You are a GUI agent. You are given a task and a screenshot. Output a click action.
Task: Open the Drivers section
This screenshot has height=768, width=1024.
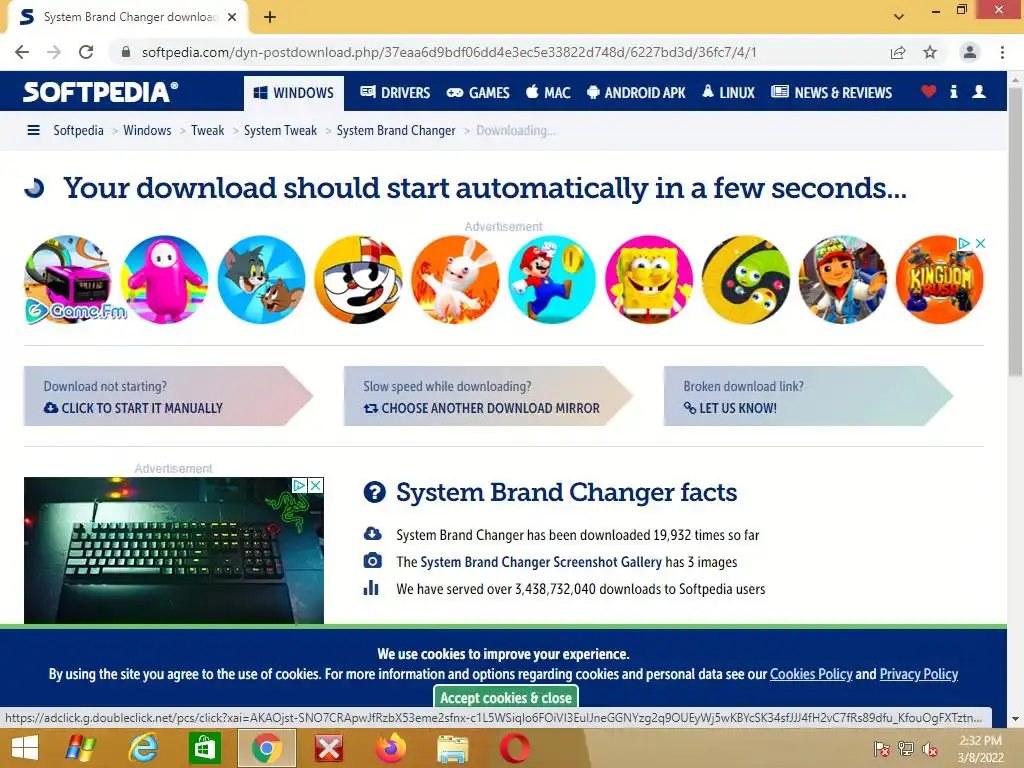tap(395, 93)
